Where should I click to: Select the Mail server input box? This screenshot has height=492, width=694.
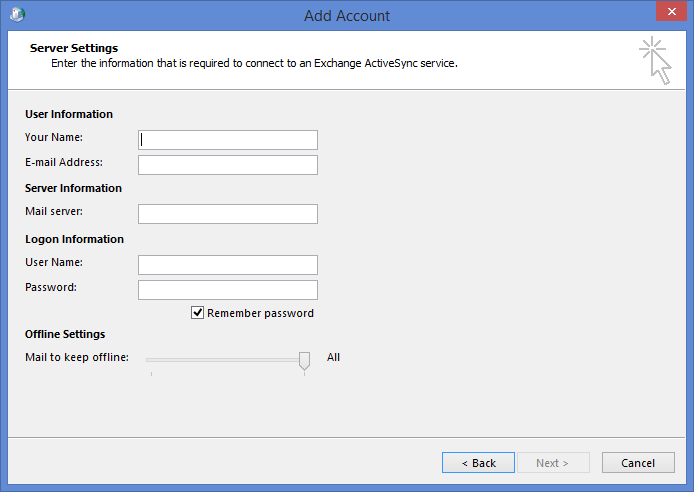click(x=228, y=214)
